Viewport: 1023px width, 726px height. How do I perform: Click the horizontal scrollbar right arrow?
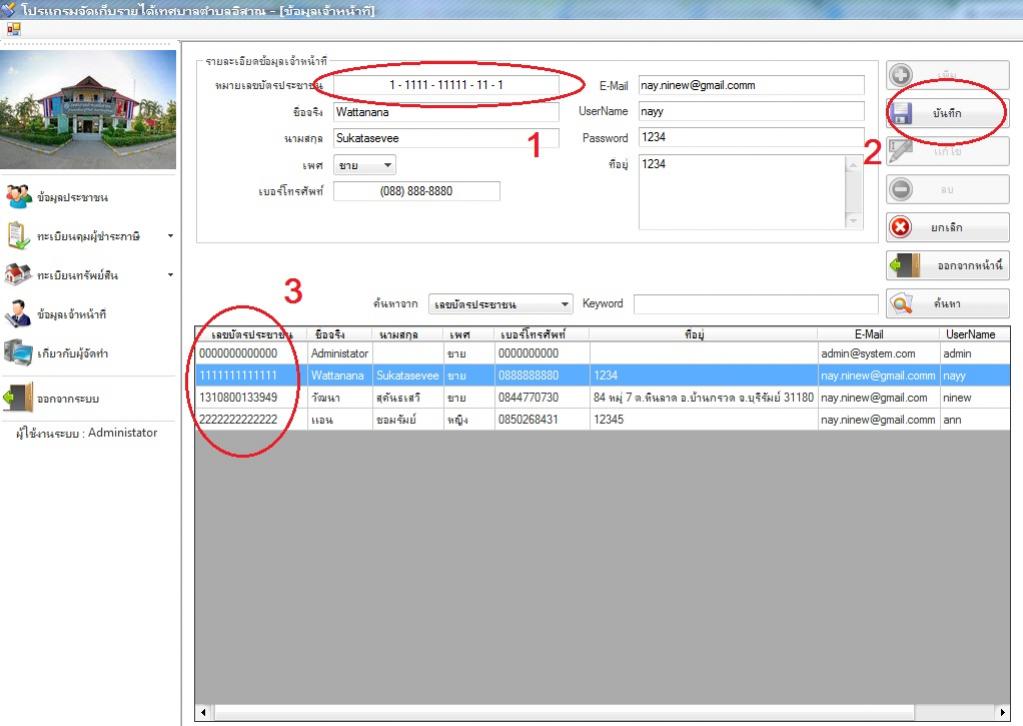coord(1003,713)
